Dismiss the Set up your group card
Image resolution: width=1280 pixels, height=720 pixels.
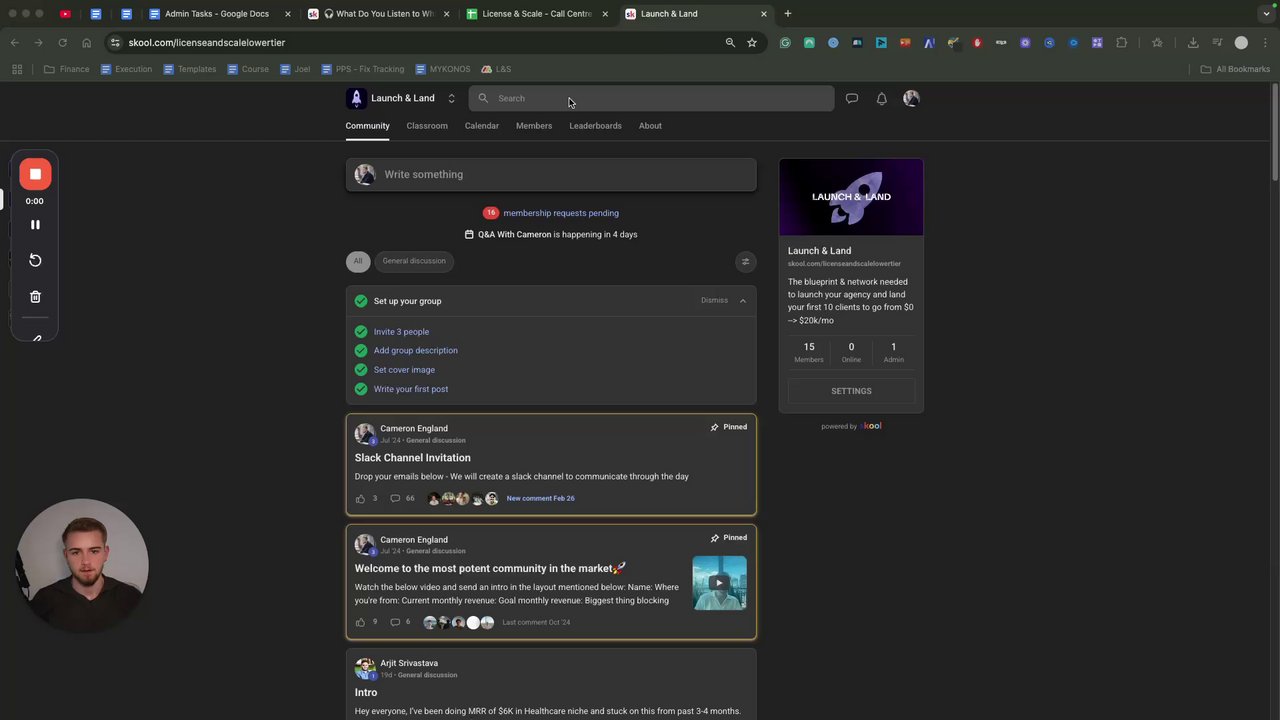coord(714,301)
